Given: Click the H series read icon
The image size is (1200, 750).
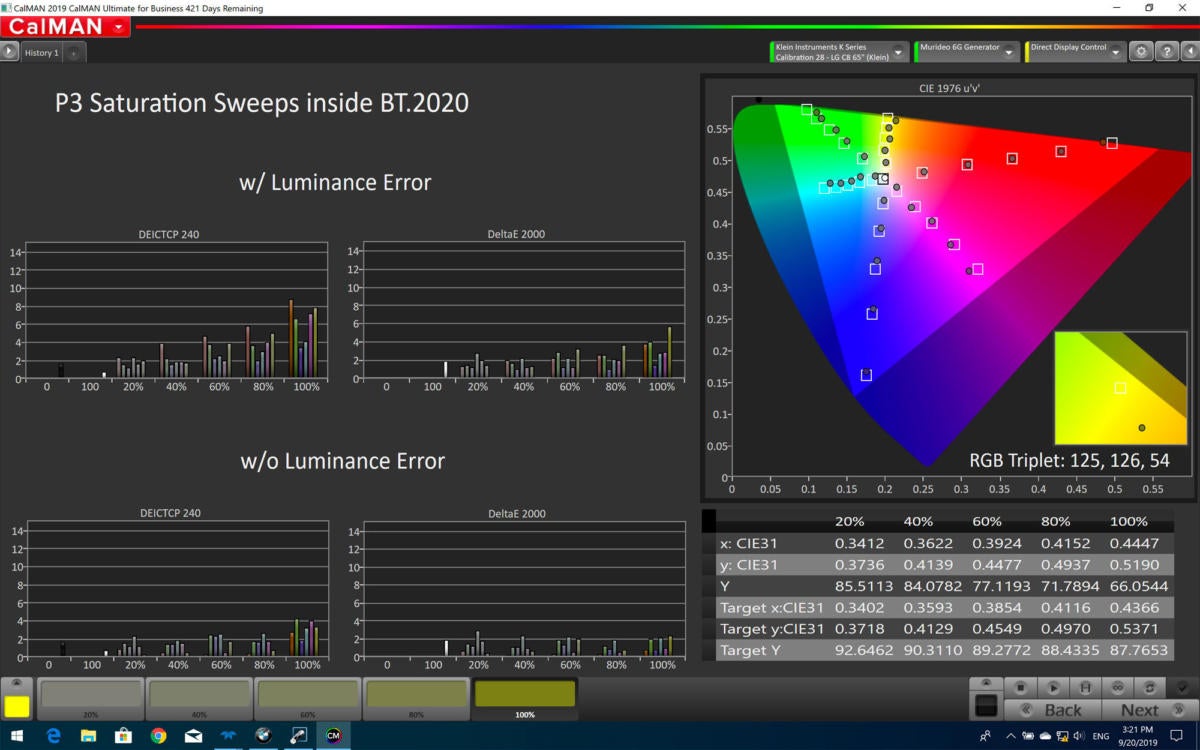Looking at the screenshot, I should point(1086,688).
